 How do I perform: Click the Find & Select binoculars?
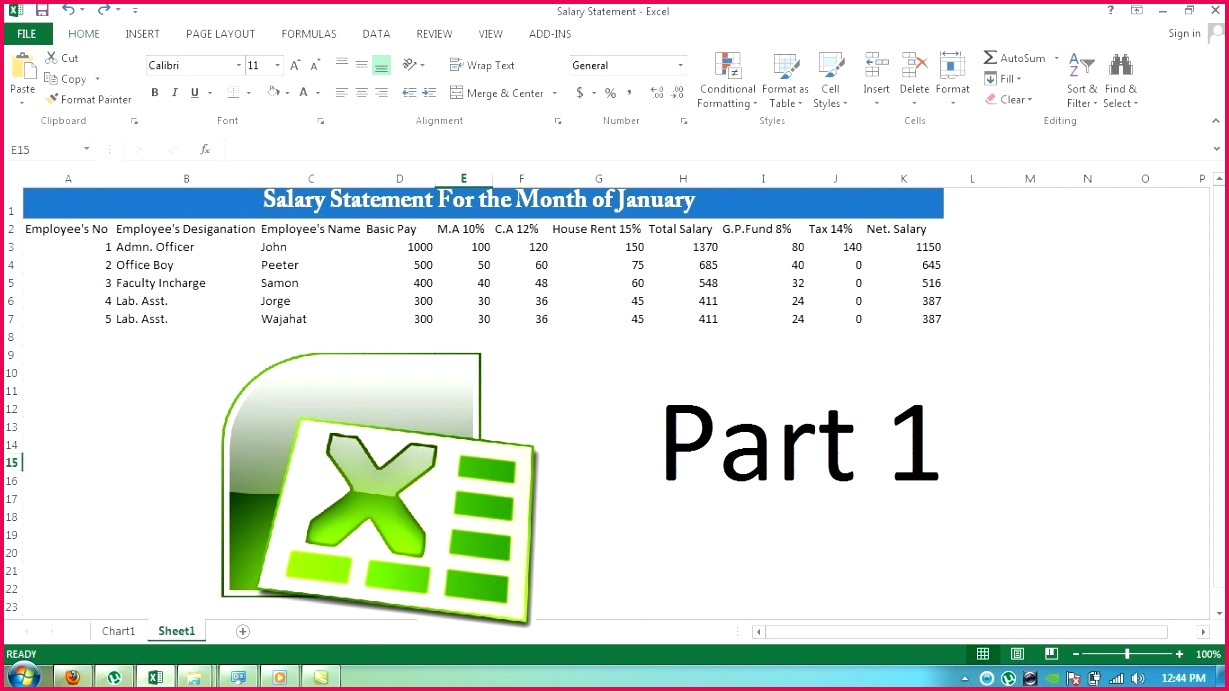pyautogui.click(x=1120, y=80)
